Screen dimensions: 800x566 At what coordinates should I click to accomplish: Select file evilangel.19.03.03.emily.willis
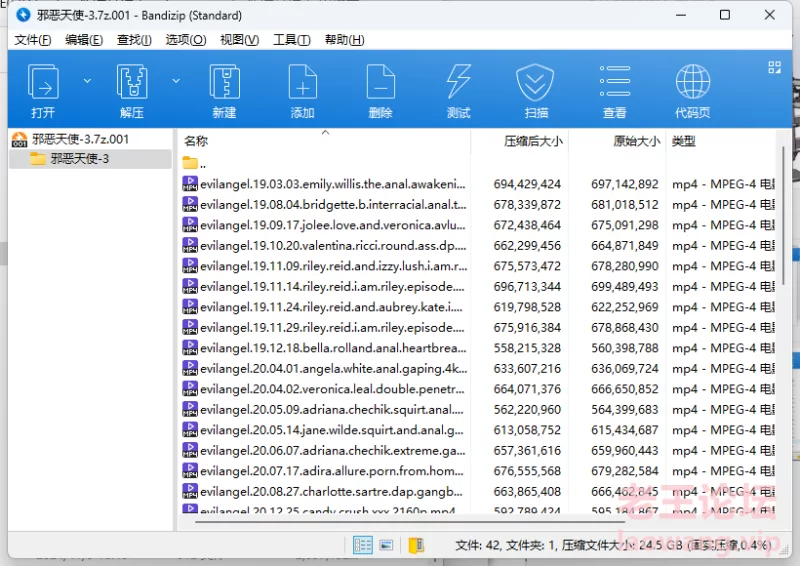(324, 184)
